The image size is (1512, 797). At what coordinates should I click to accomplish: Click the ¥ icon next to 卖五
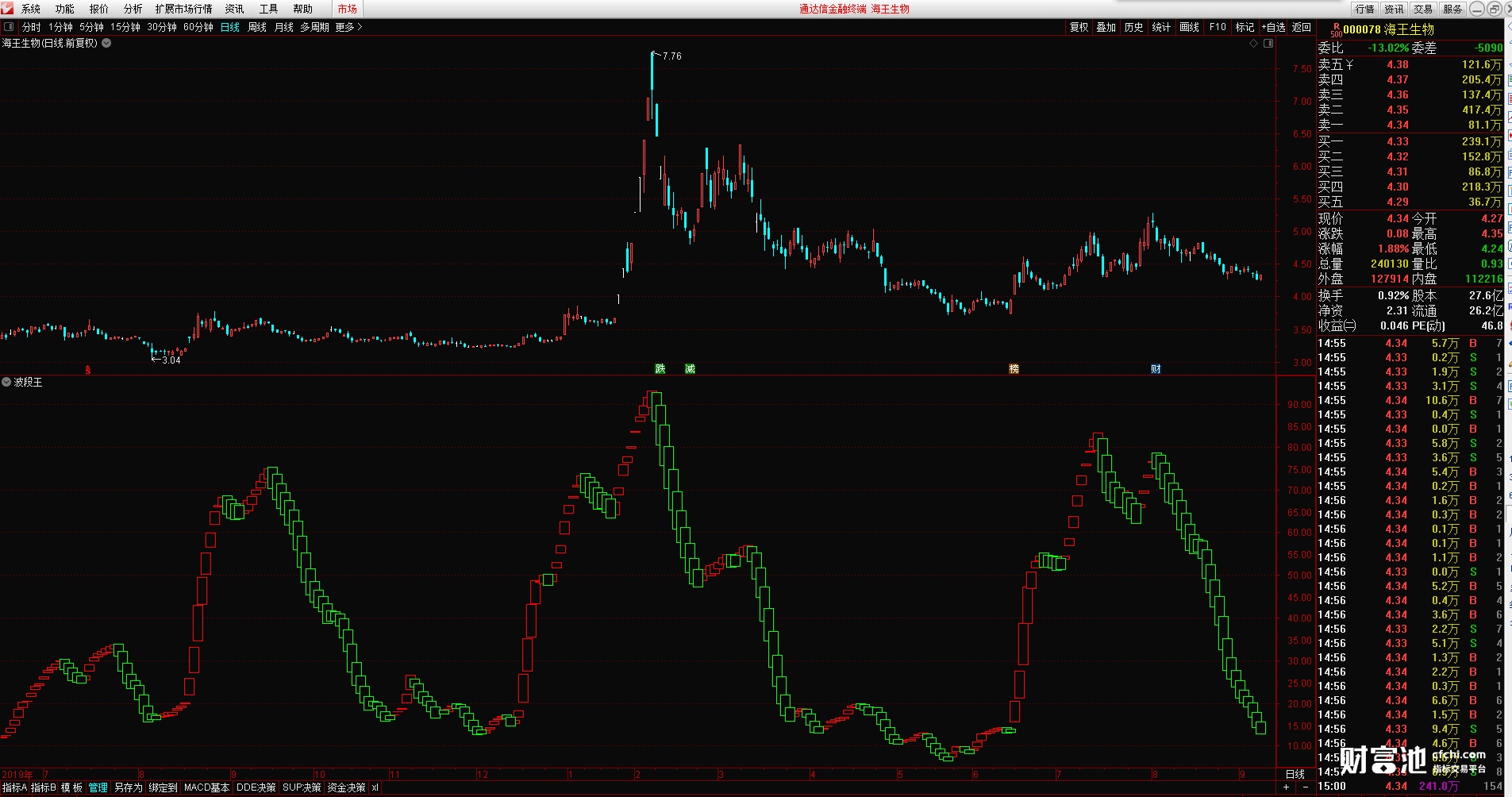tap(1349, 64)
